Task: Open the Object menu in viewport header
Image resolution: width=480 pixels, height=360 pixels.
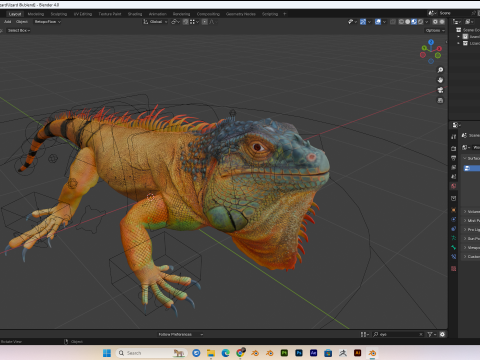Action: point(22,22)
